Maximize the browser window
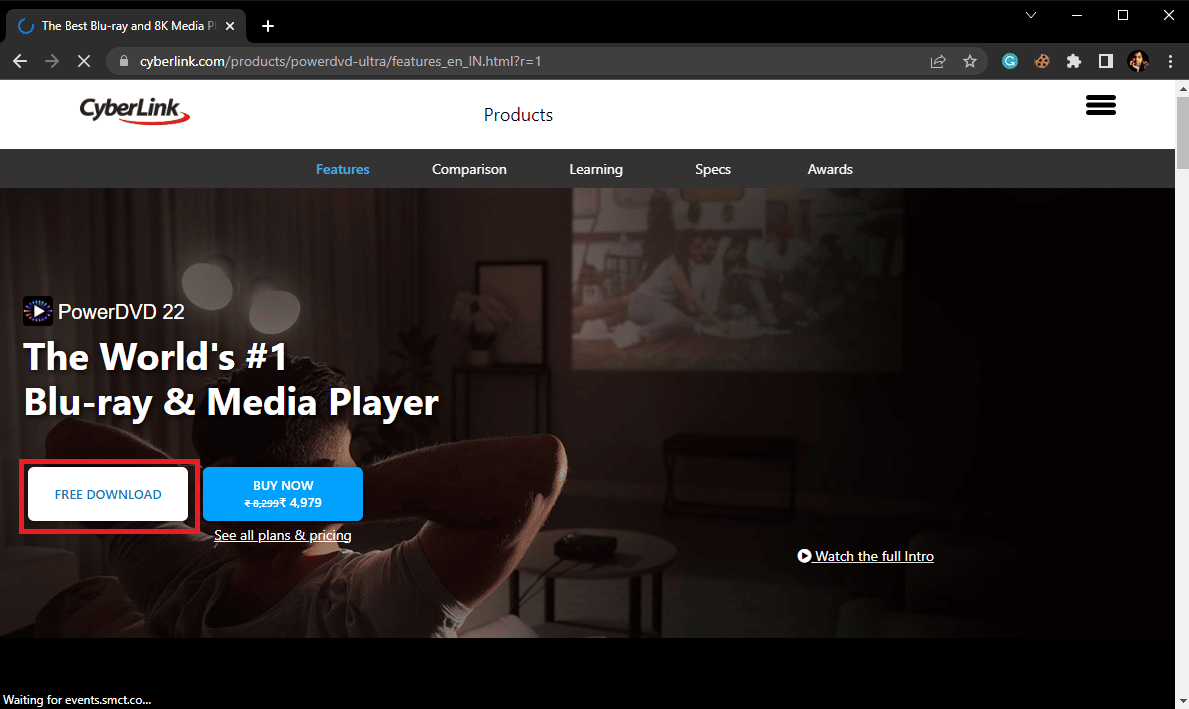The height and width of the screenshot is (709, 1189). coord(1123,15)
